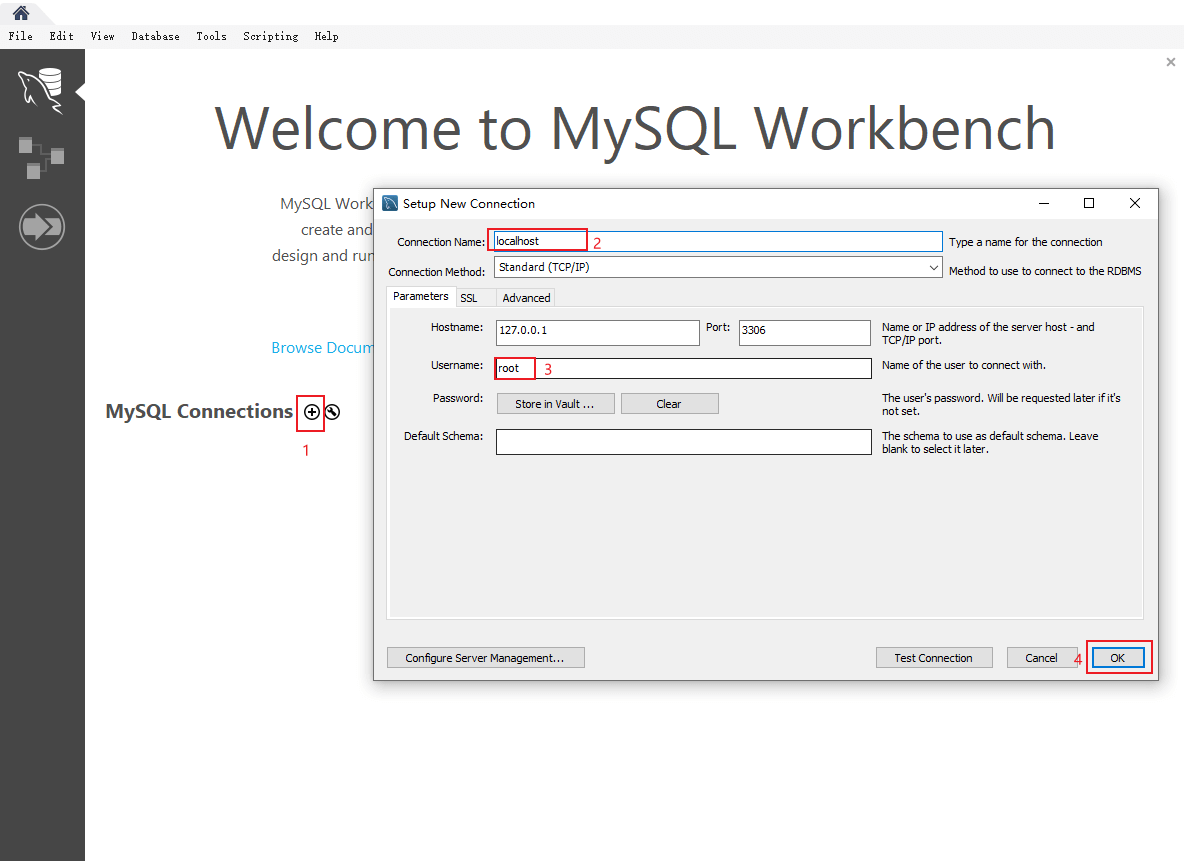The image size is (1184, 861).
Task: Click the Port input field
Action: pyautogui.click(x=804, y=332)
